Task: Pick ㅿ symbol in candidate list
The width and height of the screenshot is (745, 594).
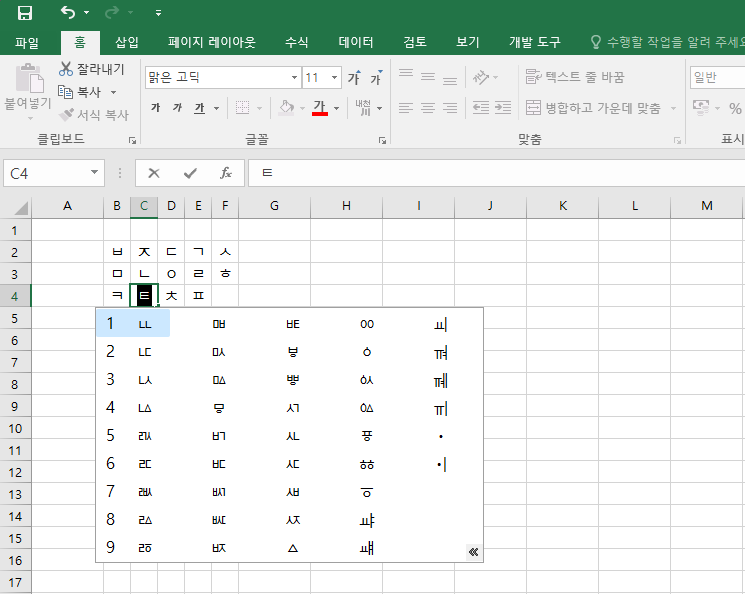Action: click(293, 548)
